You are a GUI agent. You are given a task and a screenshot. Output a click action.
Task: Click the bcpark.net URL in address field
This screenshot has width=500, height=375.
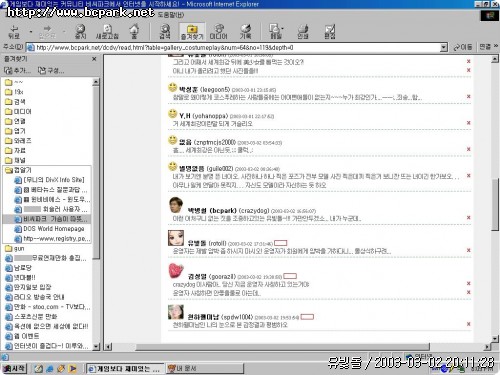165,47
